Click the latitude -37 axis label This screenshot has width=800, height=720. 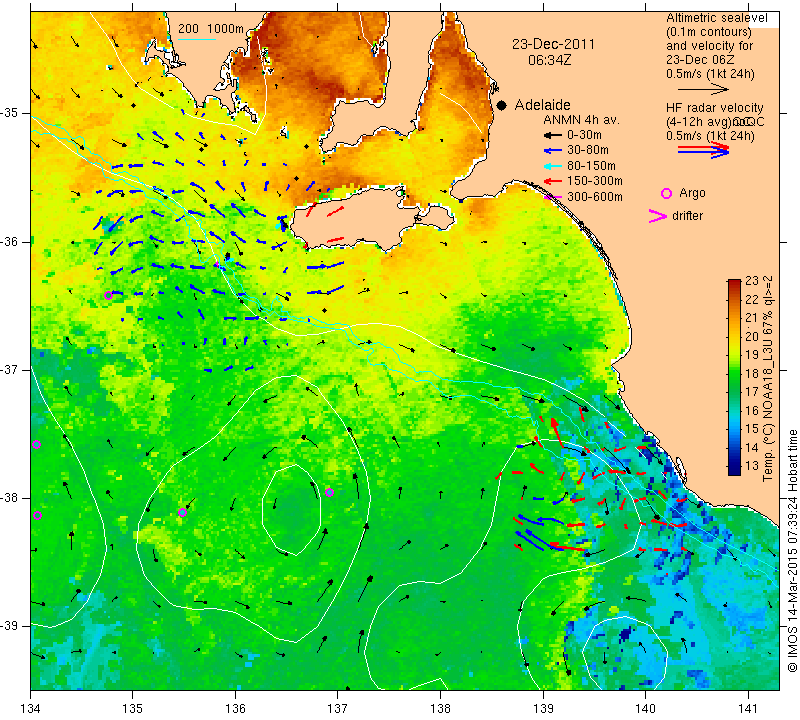click(10, 369)
